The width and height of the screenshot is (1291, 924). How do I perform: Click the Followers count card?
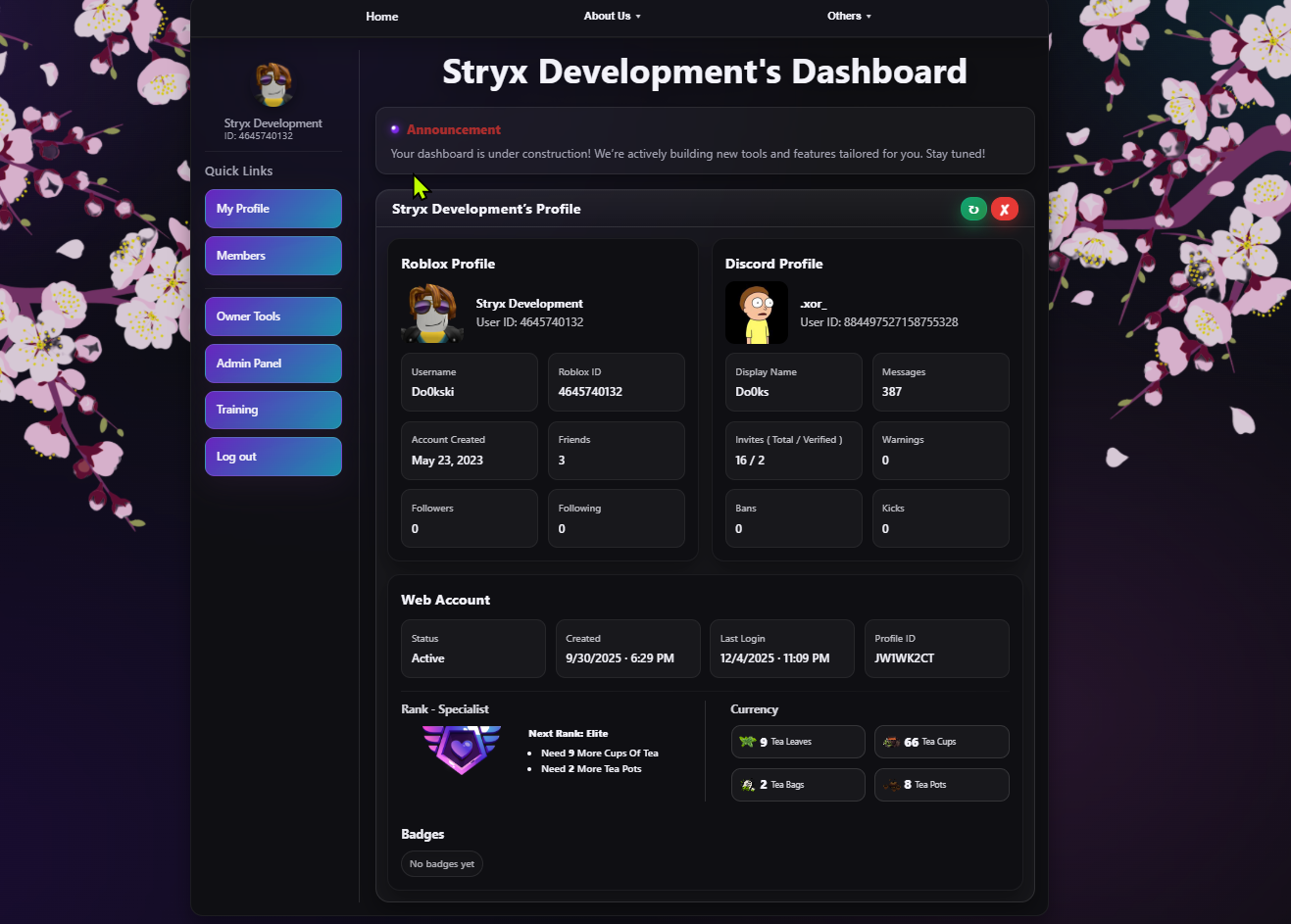[470, 518]
